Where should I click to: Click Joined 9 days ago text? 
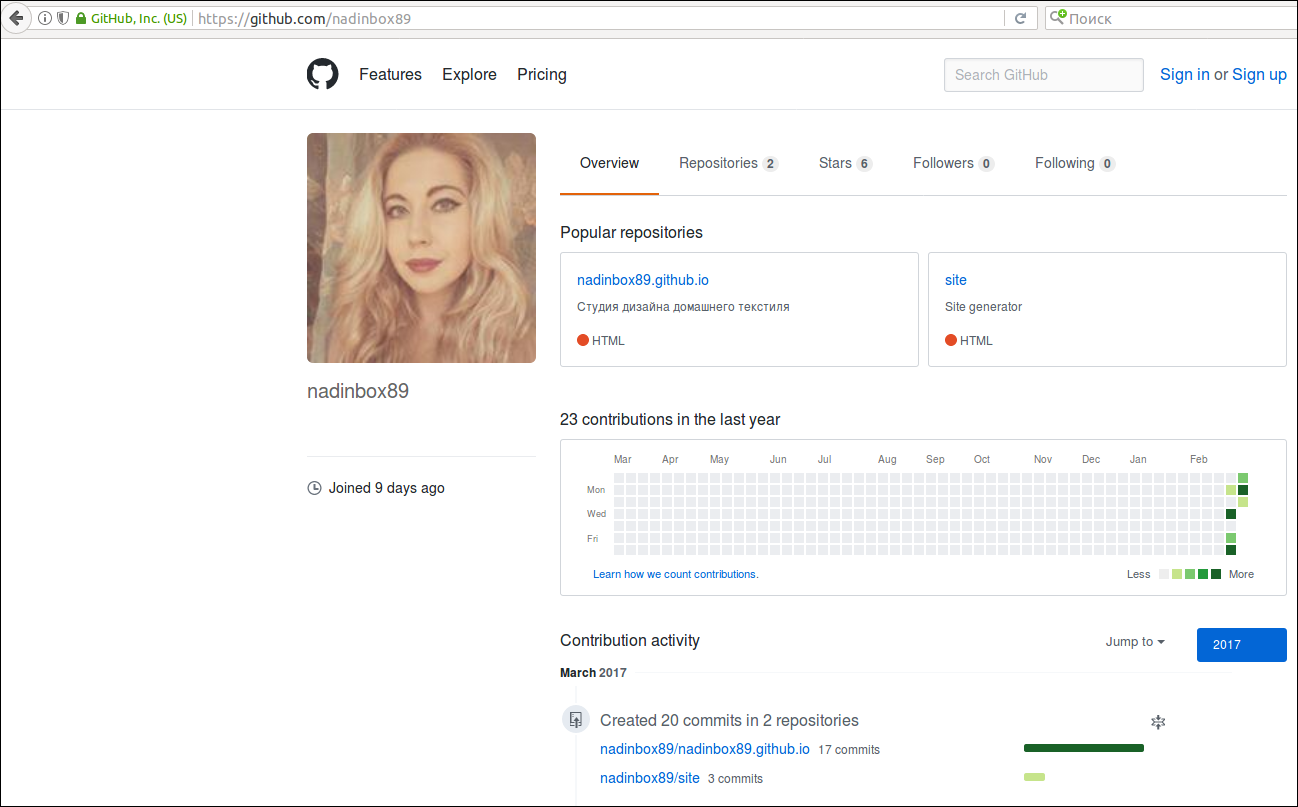click(x=387, y=488)
